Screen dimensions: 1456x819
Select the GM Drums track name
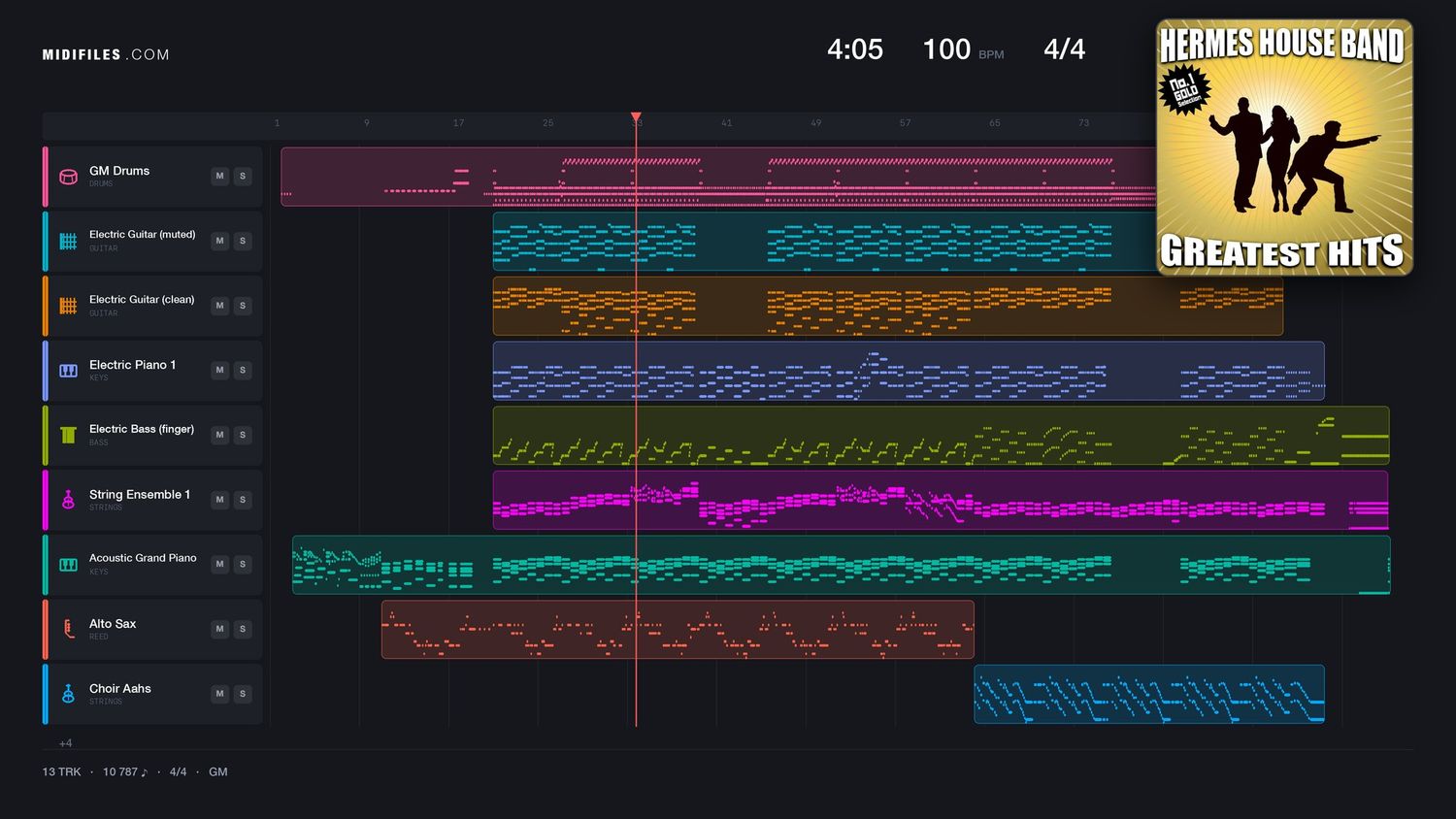pos(119,171)
